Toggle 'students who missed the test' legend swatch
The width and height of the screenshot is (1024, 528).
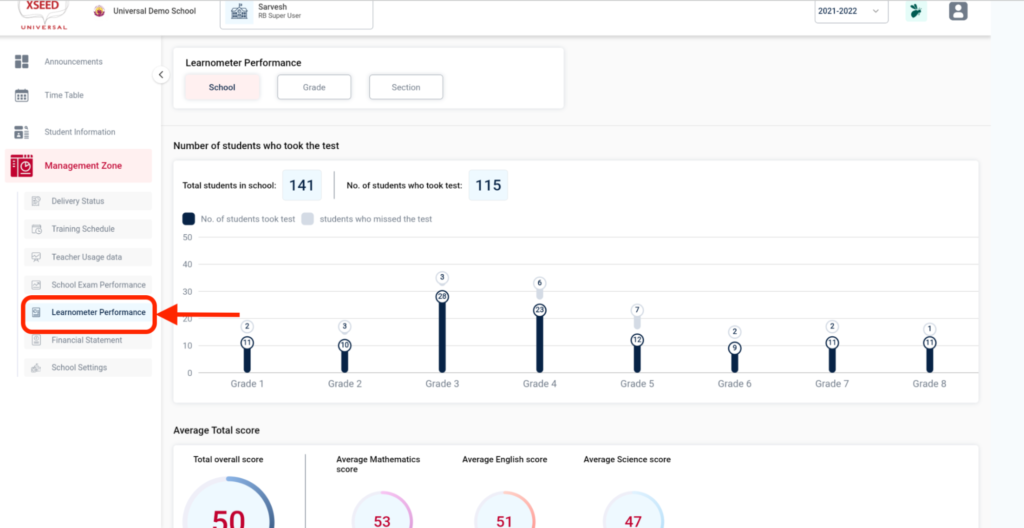[x=308, y=219]
